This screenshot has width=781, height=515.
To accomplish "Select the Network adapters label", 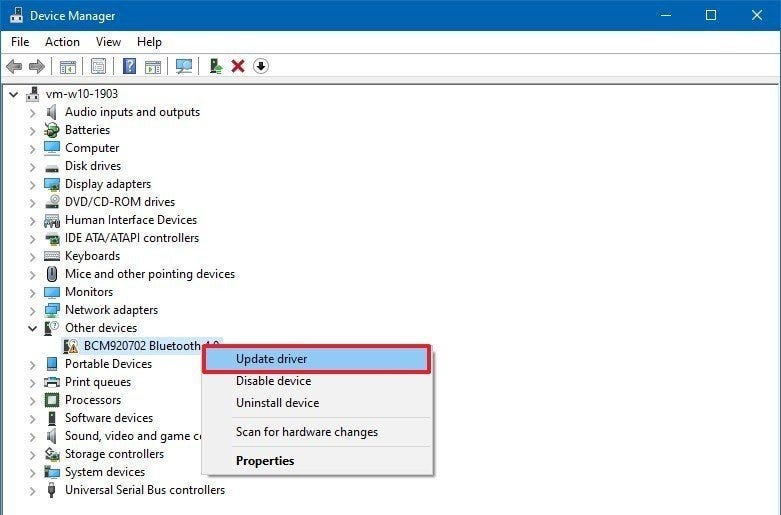I will coord(112,310).
